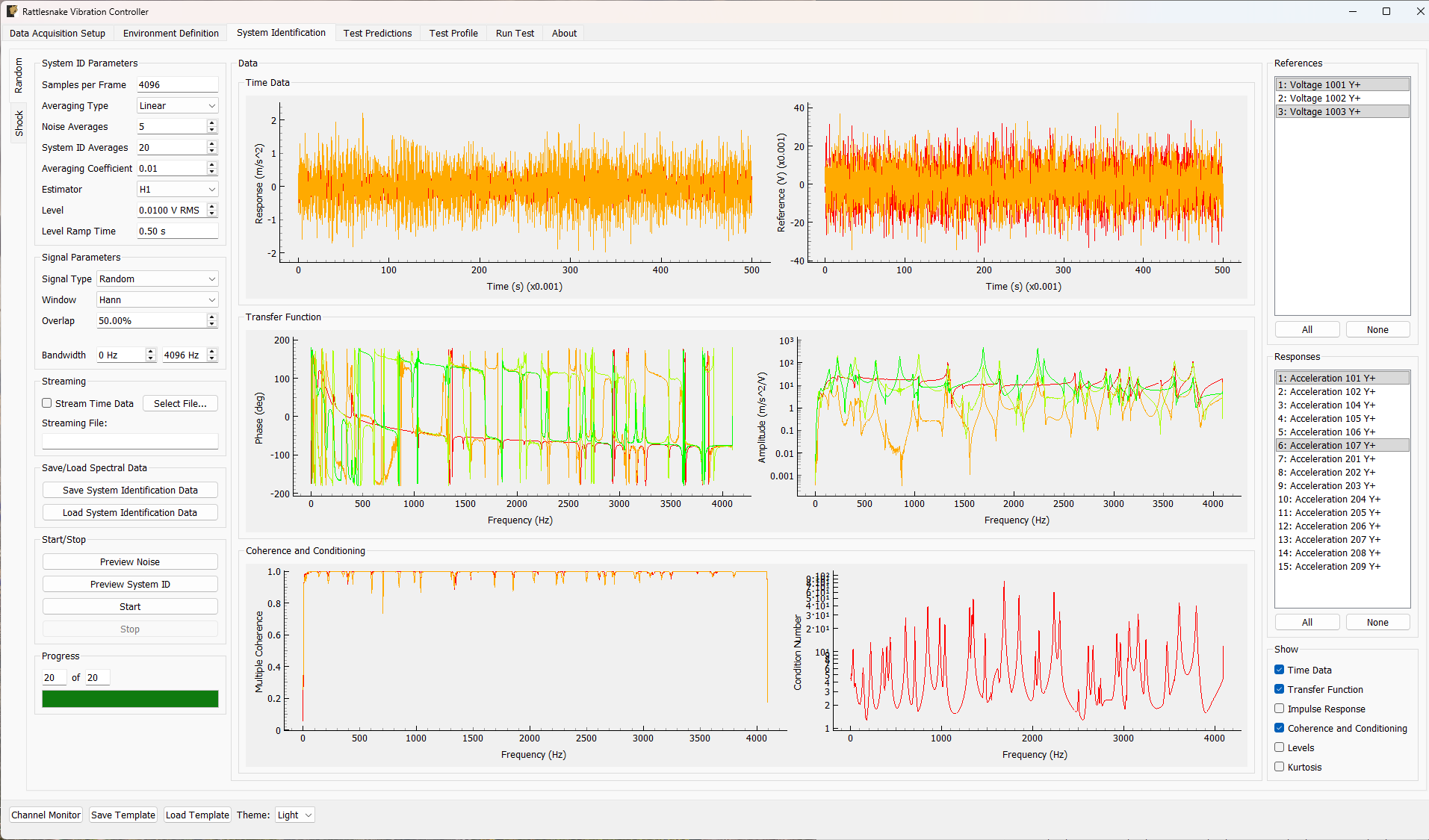Viewport: 1429px width, 840px height.
Task: Select All references button
Action: coord(1307,329)
